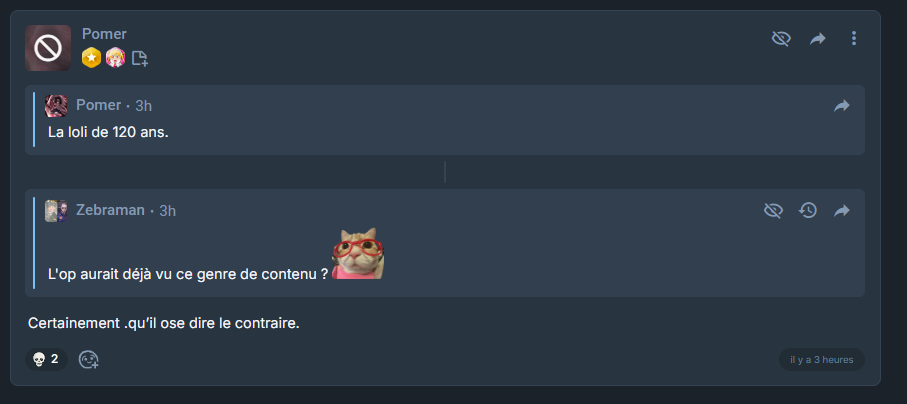
Task: Open the three-dot options menu of the post
Action: 854,38
